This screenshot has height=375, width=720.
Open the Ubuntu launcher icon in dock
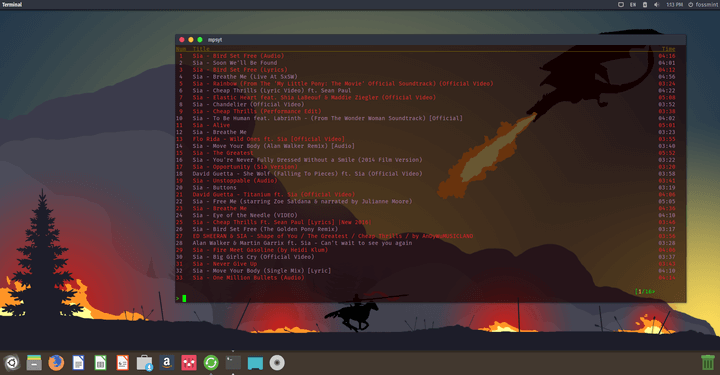[x=12, y=363]
